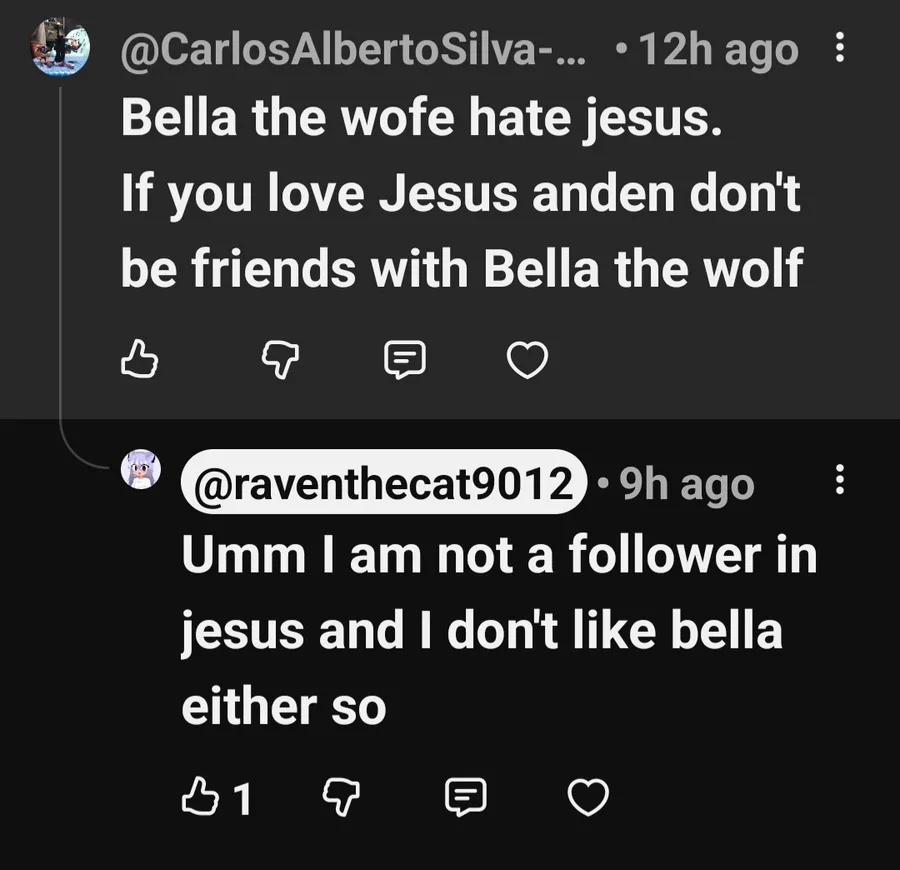The height and width of the screenshot is (870, 900).
Task: Reply to raventhecat9012's comment
Action: coord(464,797)
